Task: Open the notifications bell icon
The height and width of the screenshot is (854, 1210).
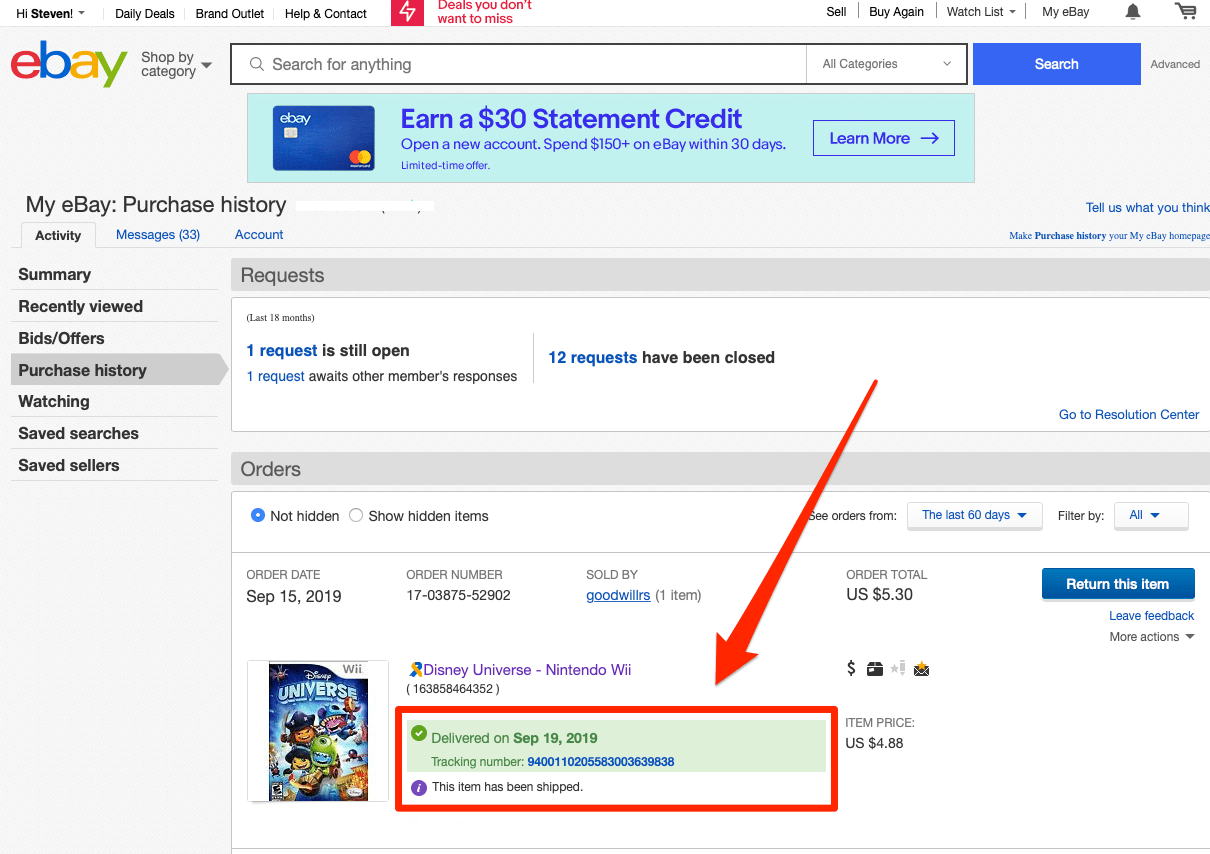Action: pos(1133,12)
